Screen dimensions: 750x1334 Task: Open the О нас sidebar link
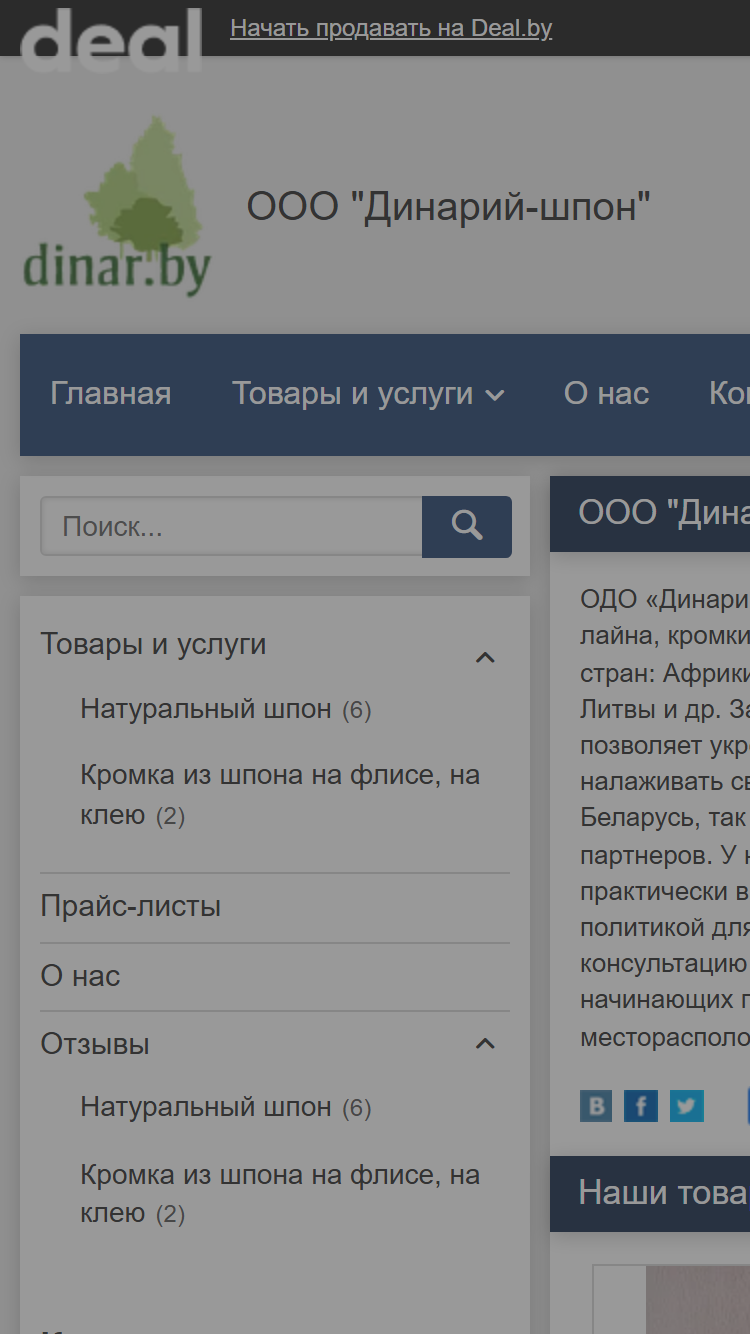coord(80,976)
